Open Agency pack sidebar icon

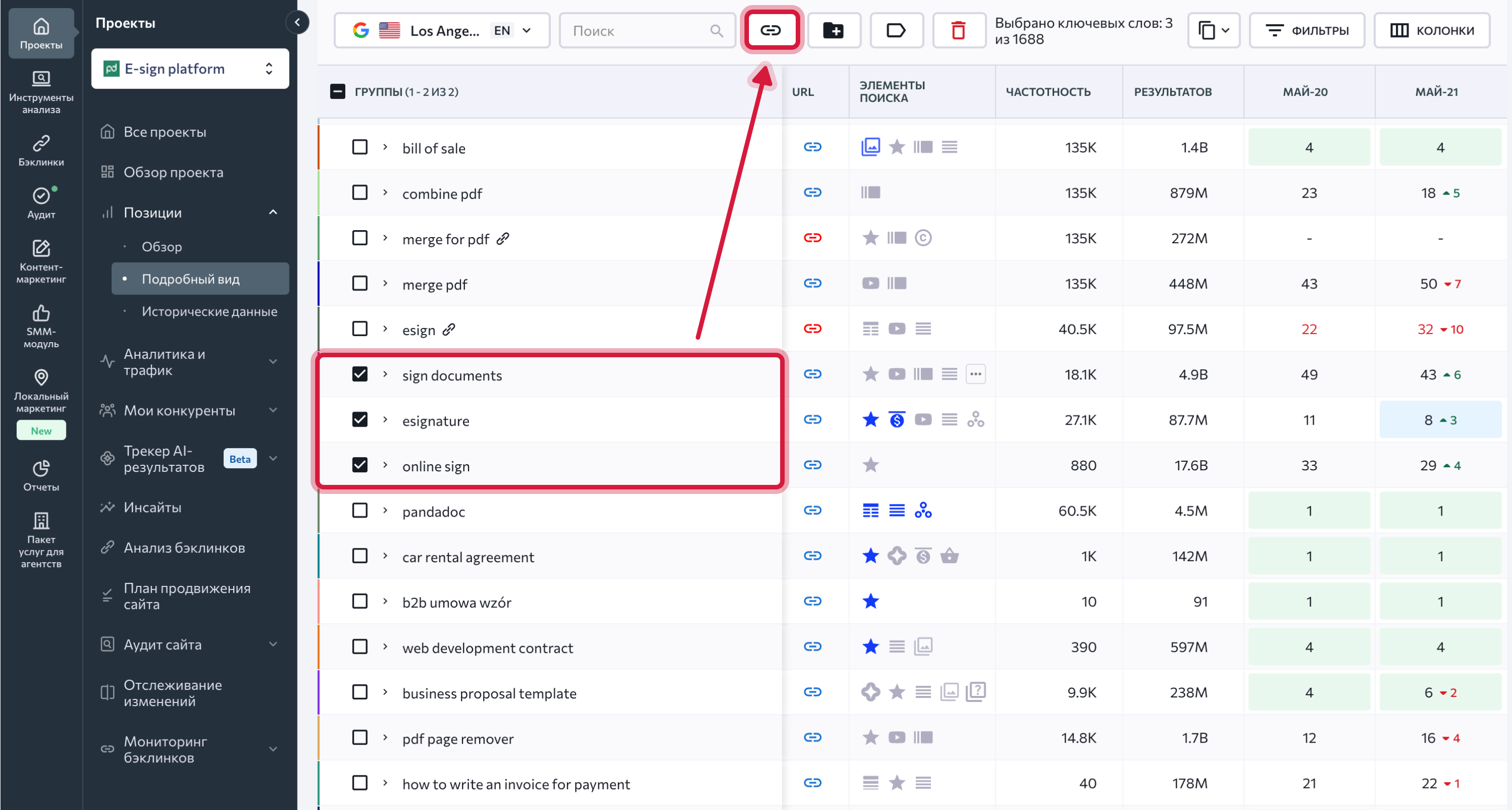coord(41,539)
